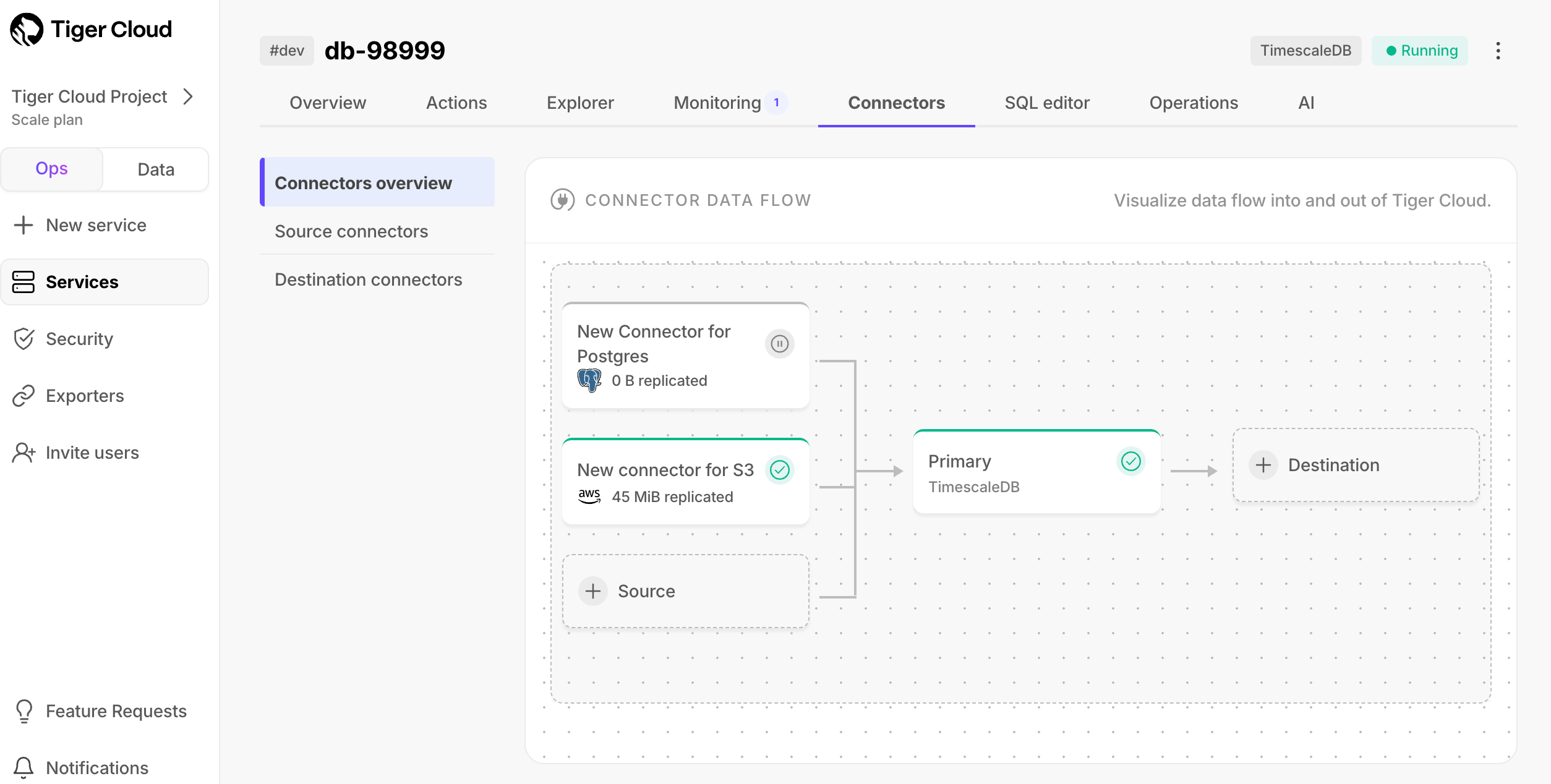Switch to the Data toggle
The image size is (1551, 784).
click(x=156, y=169)
